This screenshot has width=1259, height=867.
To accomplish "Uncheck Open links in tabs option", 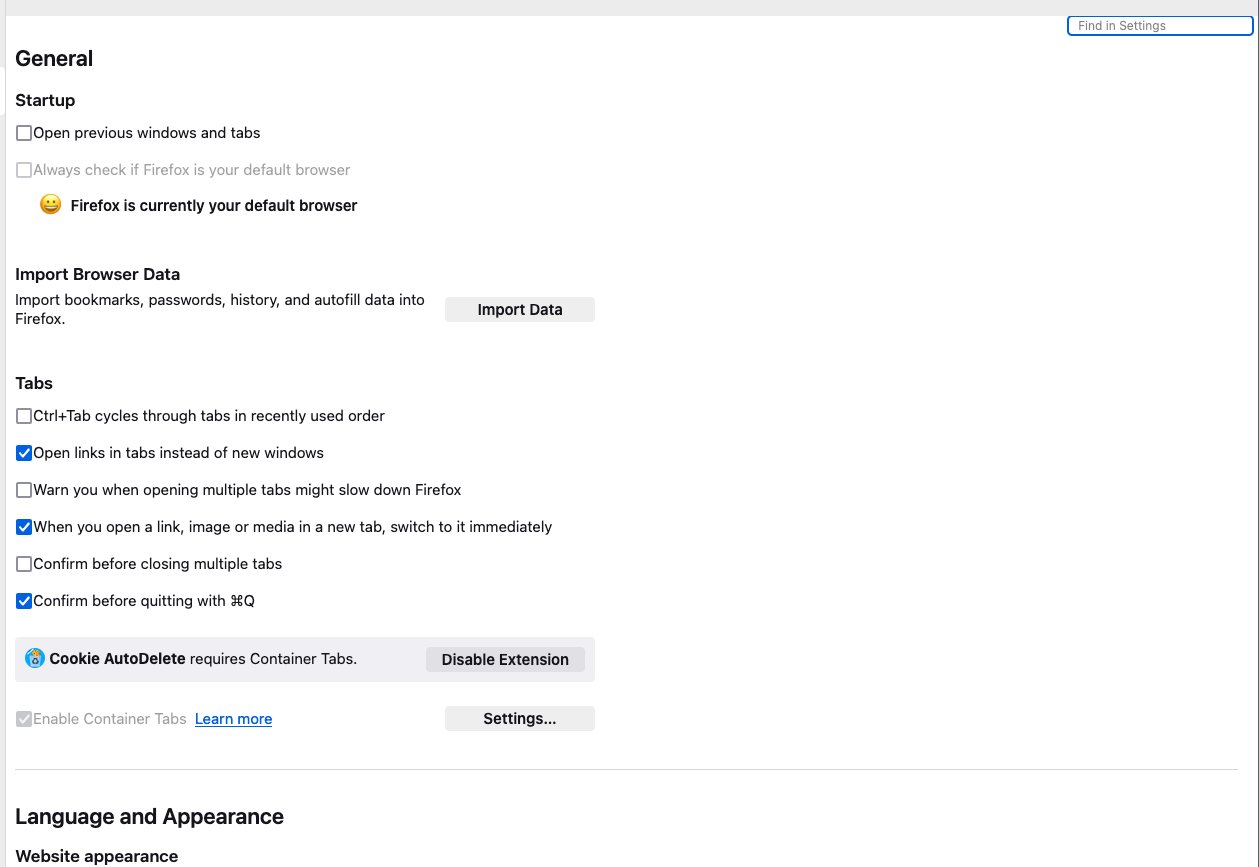I will coord(24,453).
